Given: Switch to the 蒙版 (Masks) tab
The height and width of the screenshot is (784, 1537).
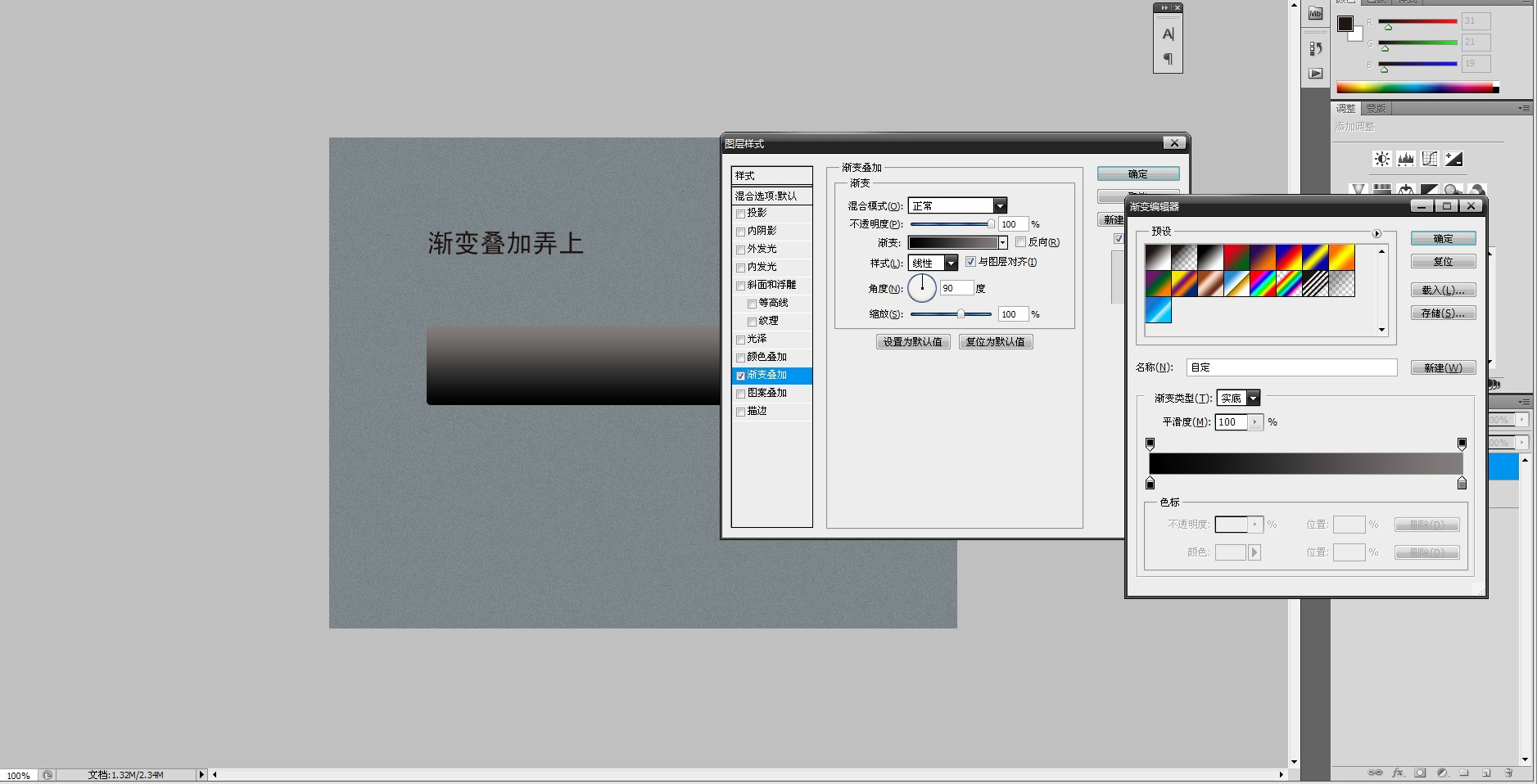Looking at the screenshot, I should [x=1376, y=108].
